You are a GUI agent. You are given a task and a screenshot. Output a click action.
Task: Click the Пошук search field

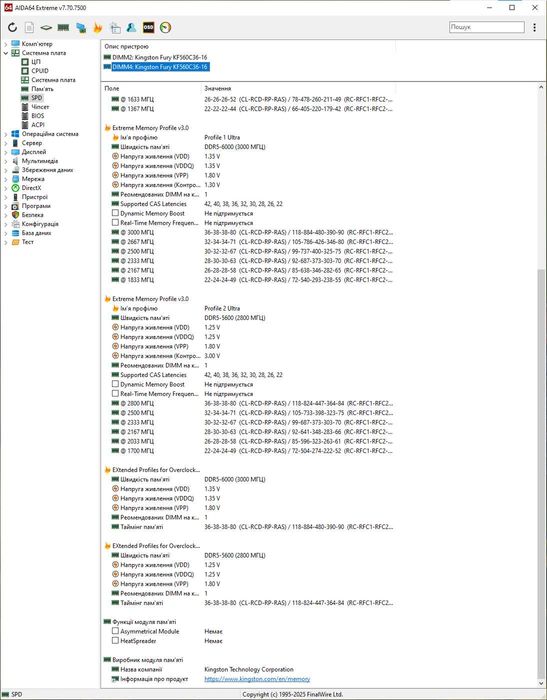click(487, 27)
